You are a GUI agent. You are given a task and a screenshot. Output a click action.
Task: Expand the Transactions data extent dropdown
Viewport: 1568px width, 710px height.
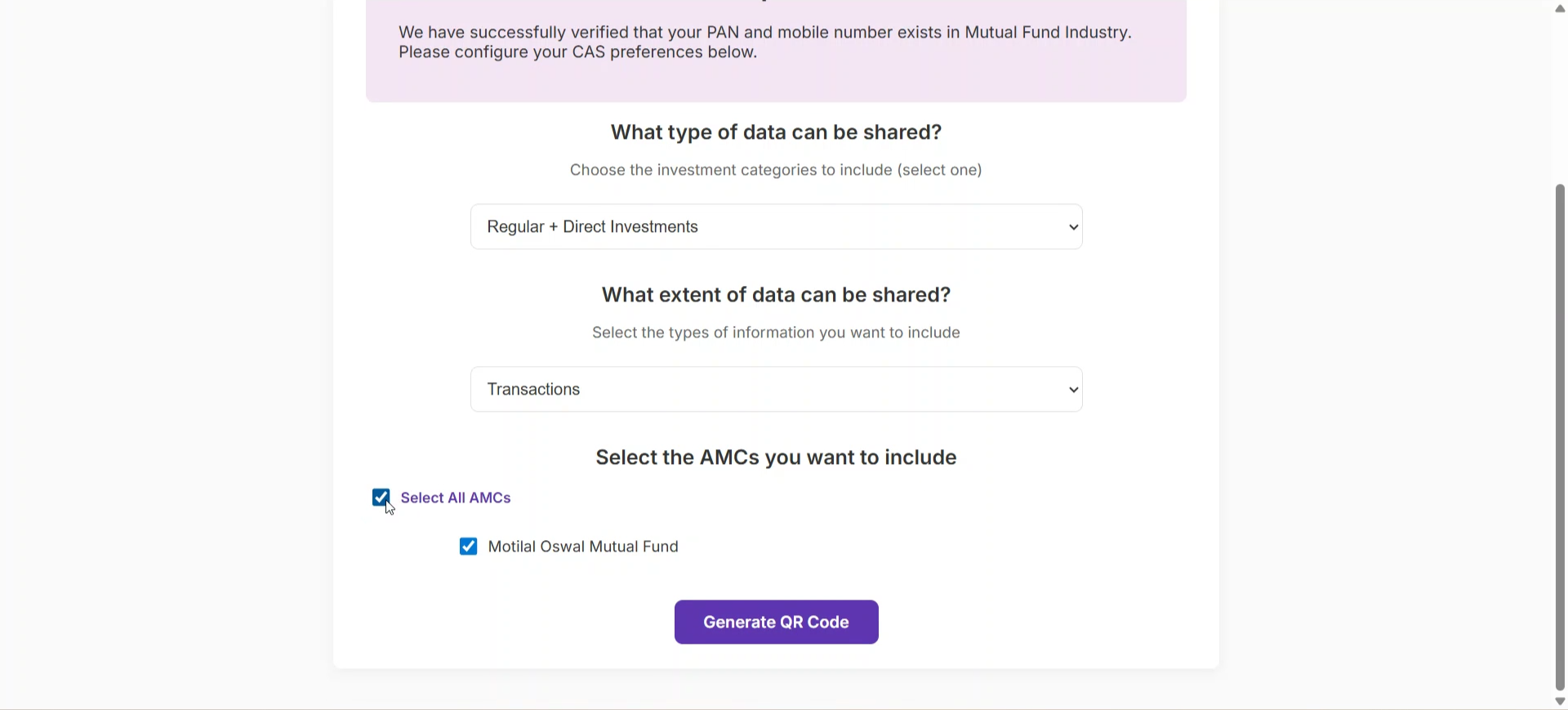[776, 390]
